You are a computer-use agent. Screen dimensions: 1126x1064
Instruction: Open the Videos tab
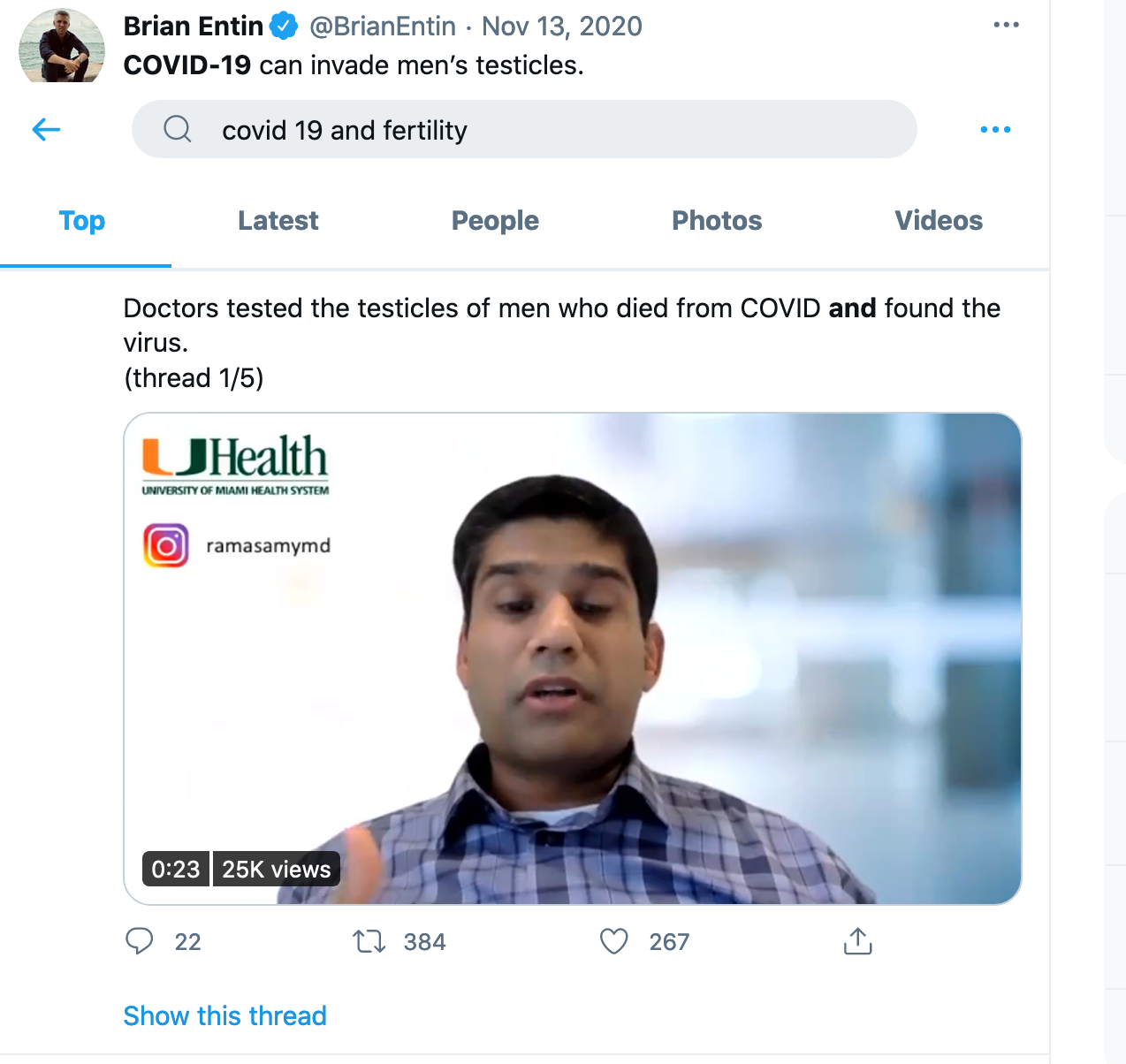tap(939, 221)
